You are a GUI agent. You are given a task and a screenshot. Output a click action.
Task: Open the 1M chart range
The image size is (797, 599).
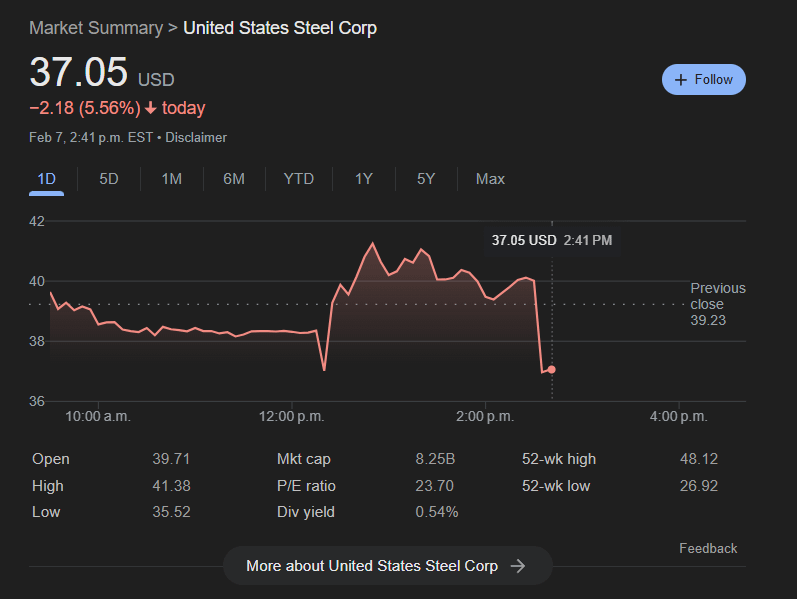pyautogui.click(x=172, y=179)
